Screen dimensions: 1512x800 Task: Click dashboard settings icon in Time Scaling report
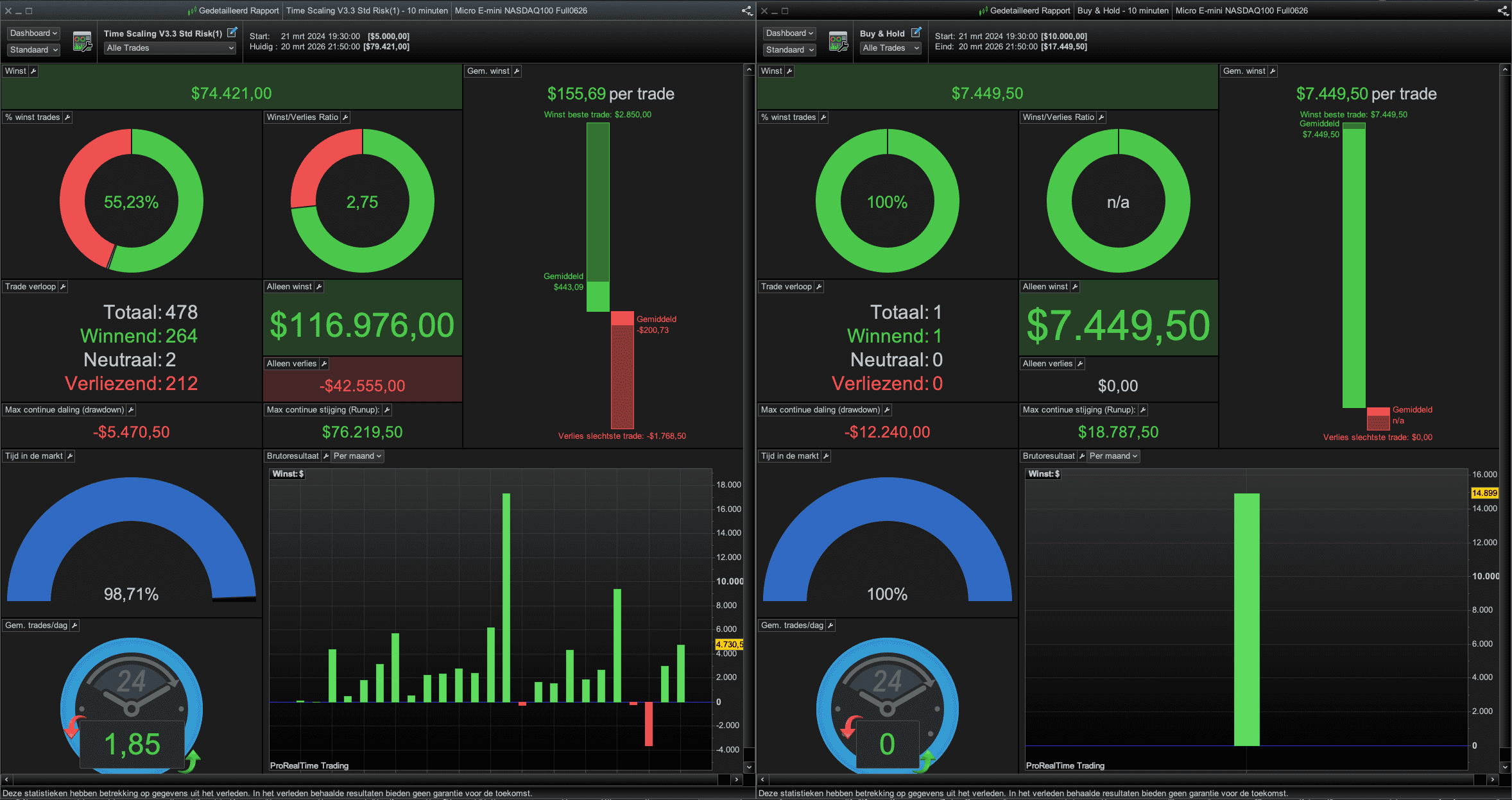point(82,42)
